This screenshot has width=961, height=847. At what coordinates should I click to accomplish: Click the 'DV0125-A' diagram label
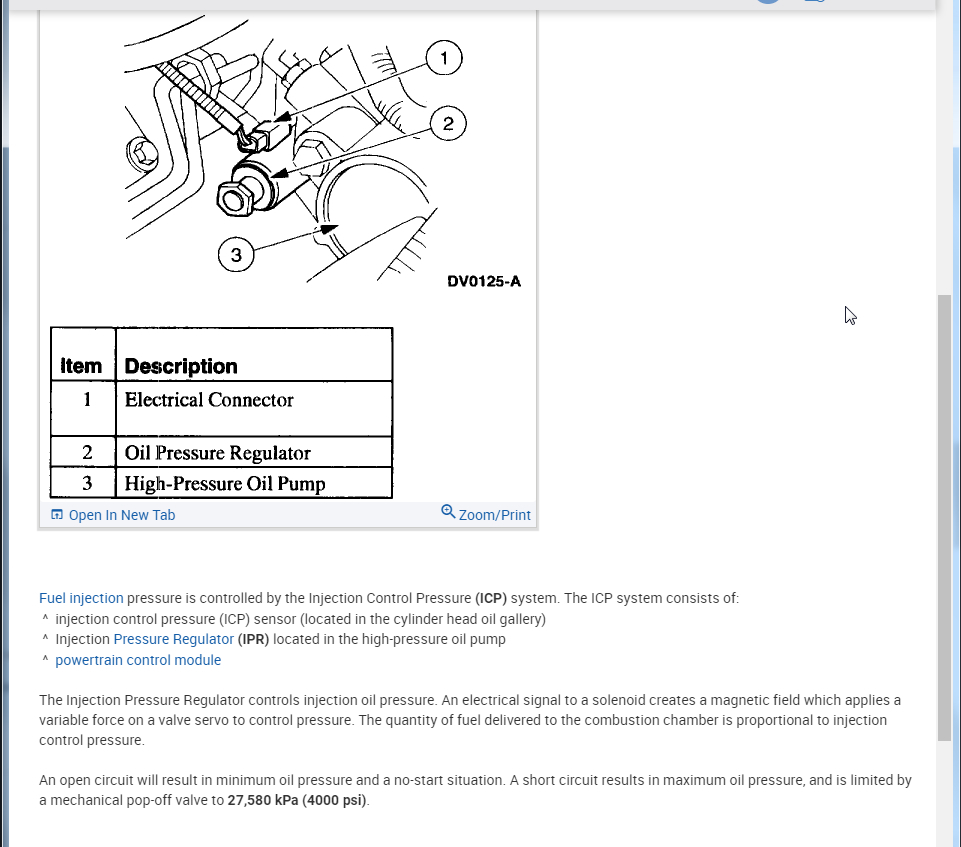click(x=484, y=281)
